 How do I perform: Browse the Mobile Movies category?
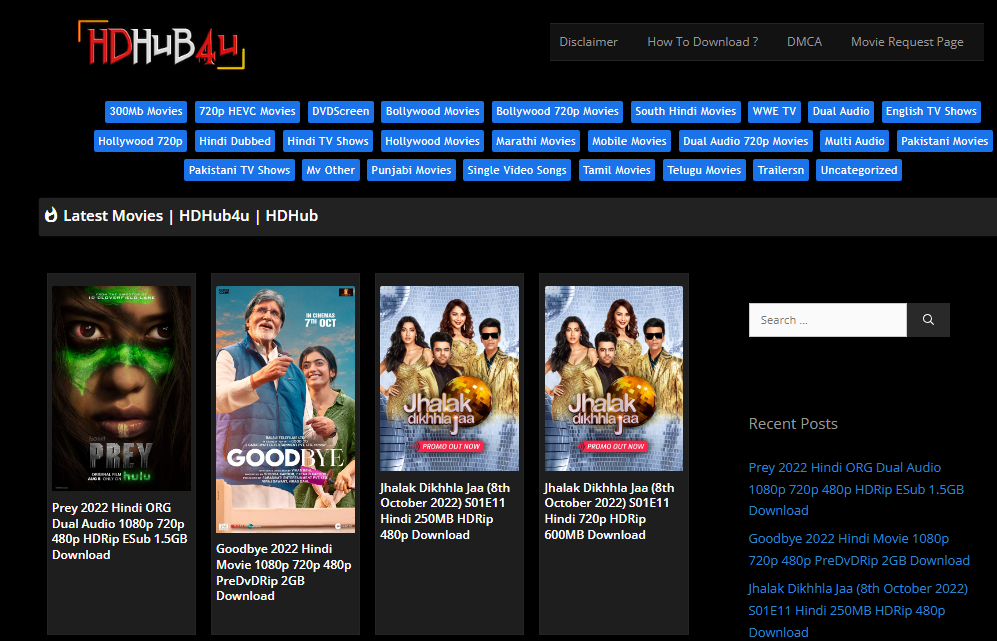[629, 141]
